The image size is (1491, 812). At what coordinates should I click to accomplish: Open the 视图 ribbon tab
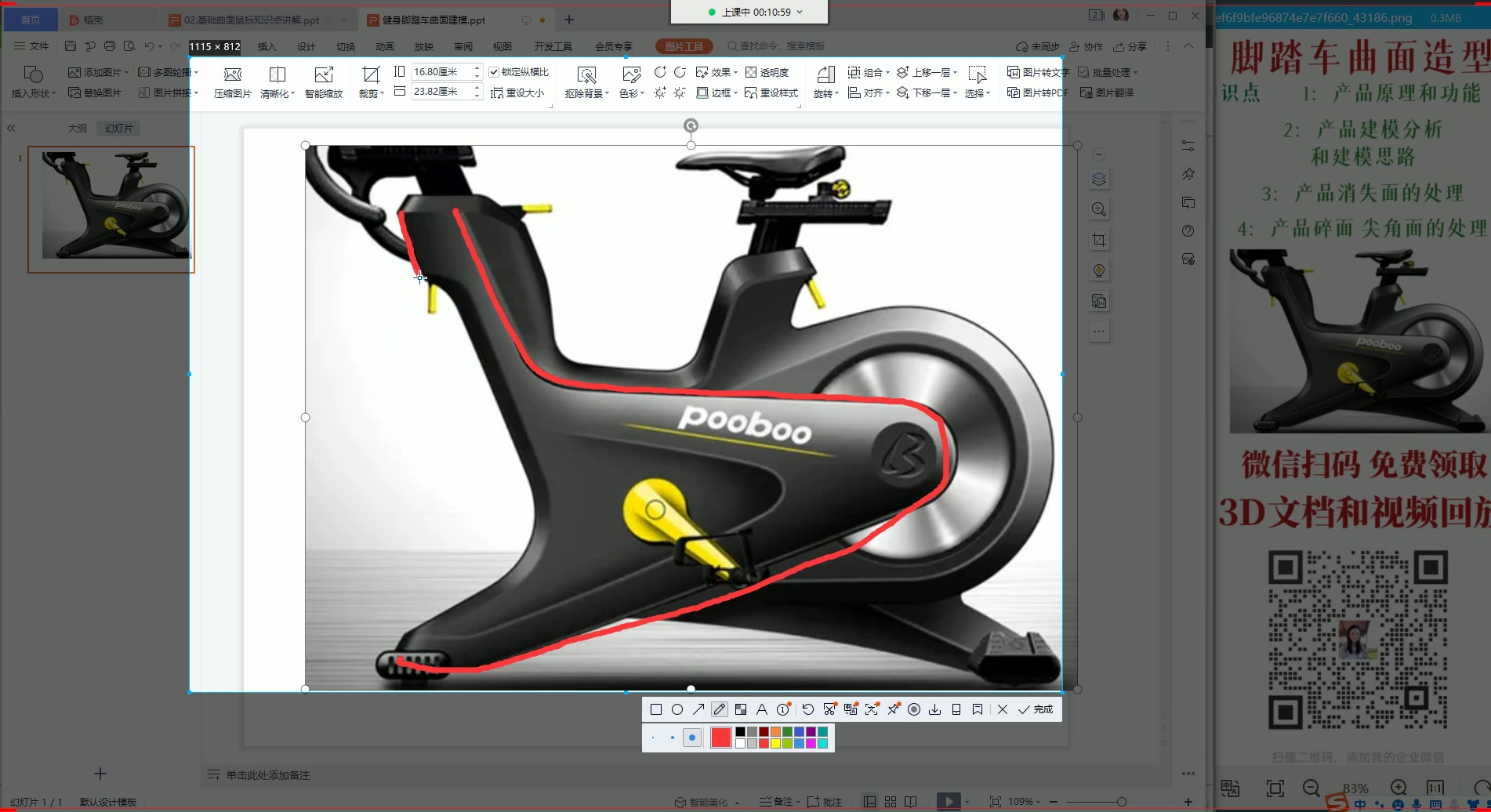click(x=502, y=46)
